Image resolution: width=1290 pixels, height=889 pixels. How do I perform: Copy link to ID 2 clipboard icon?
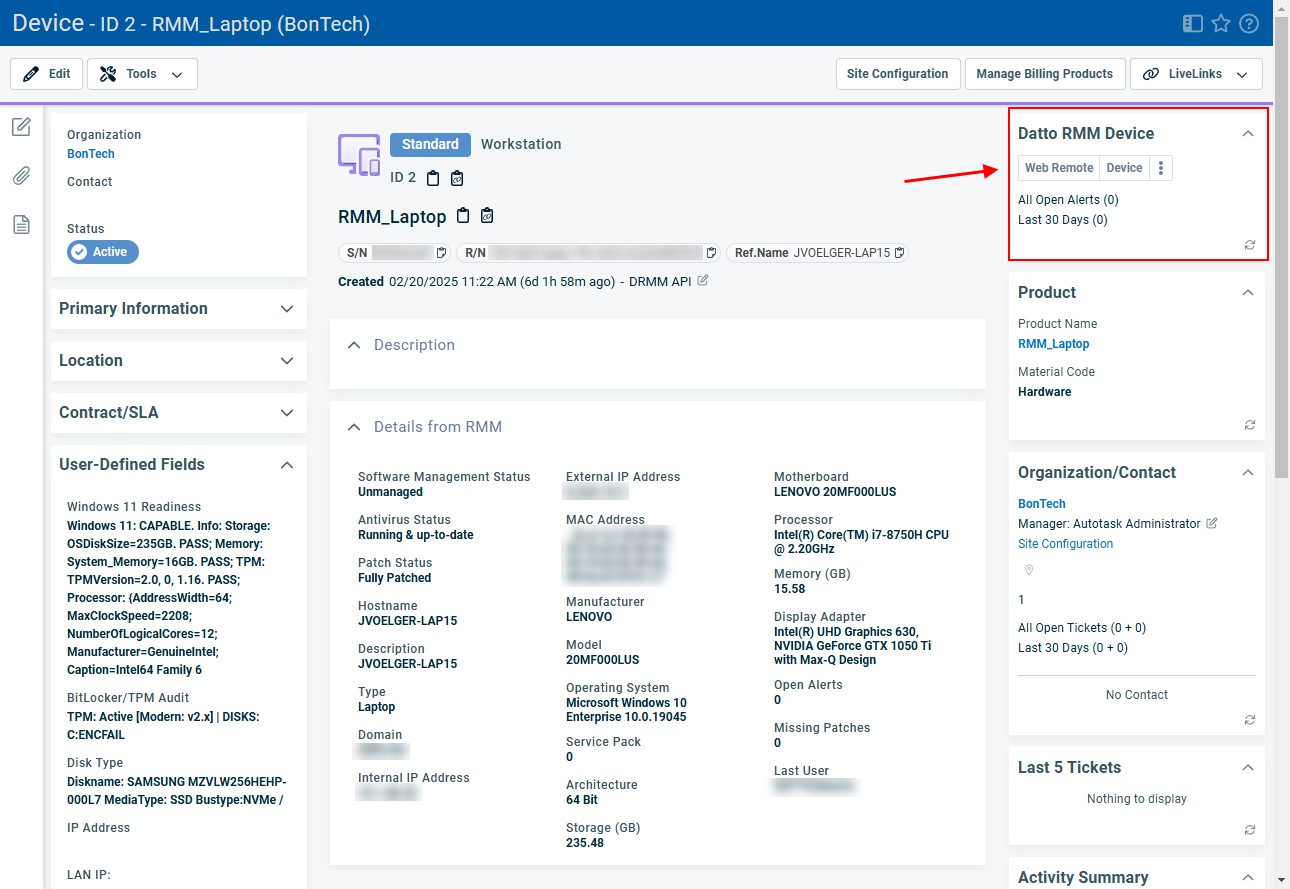(x=457, y=178)
